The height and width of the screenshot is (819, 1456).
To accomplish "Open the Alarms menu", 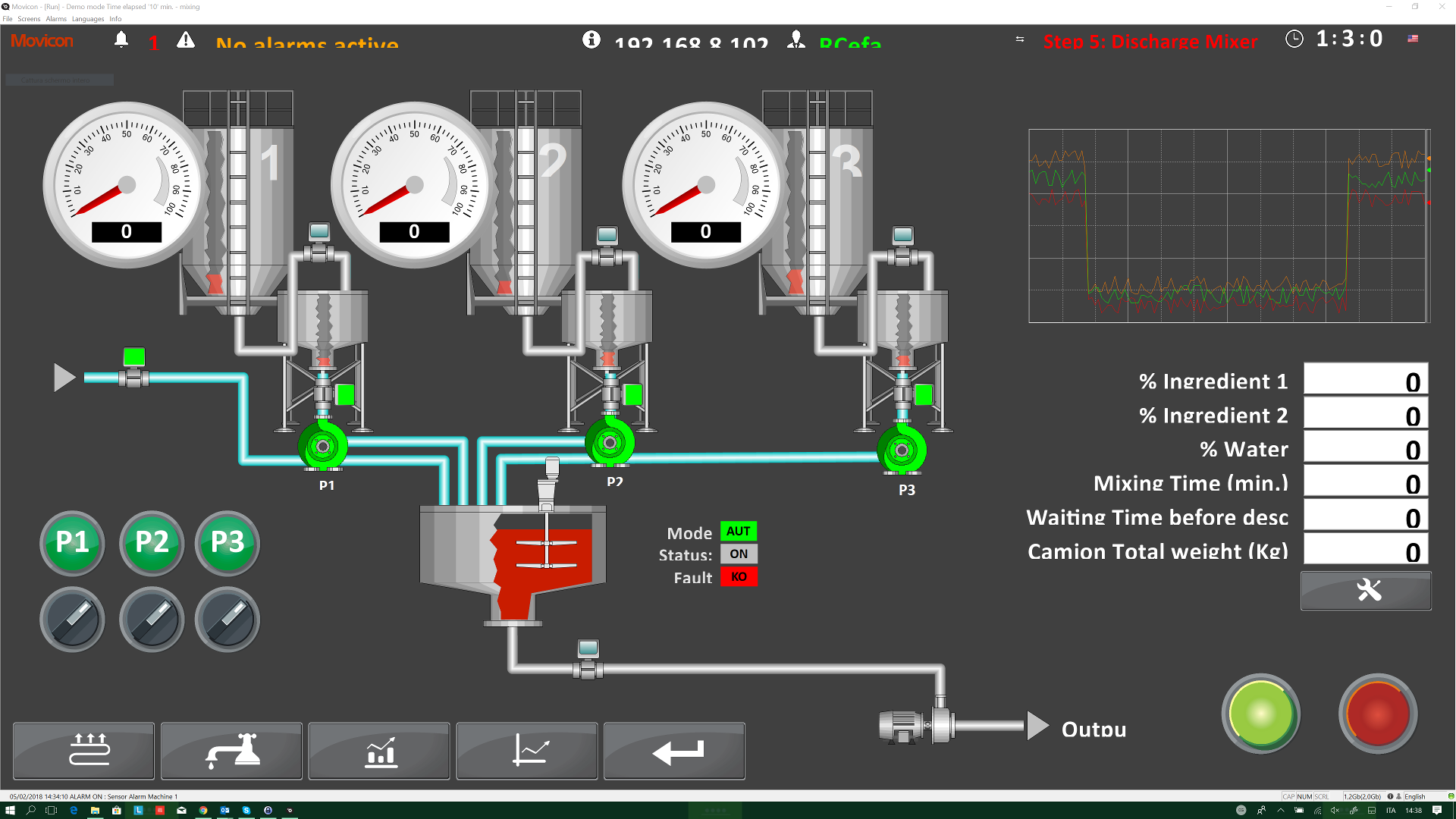I will (x=56, y=19).
